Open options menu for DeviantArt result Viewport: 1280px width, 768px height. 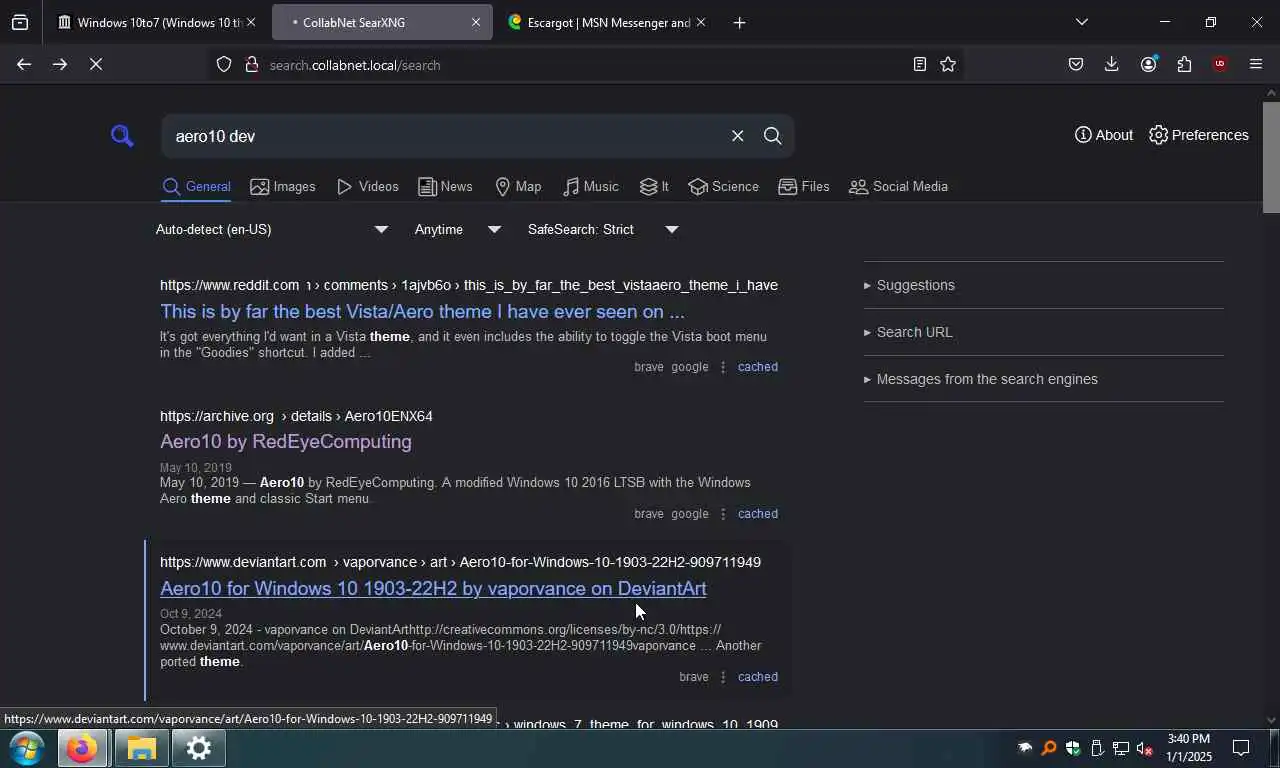(x=722, y=677)
